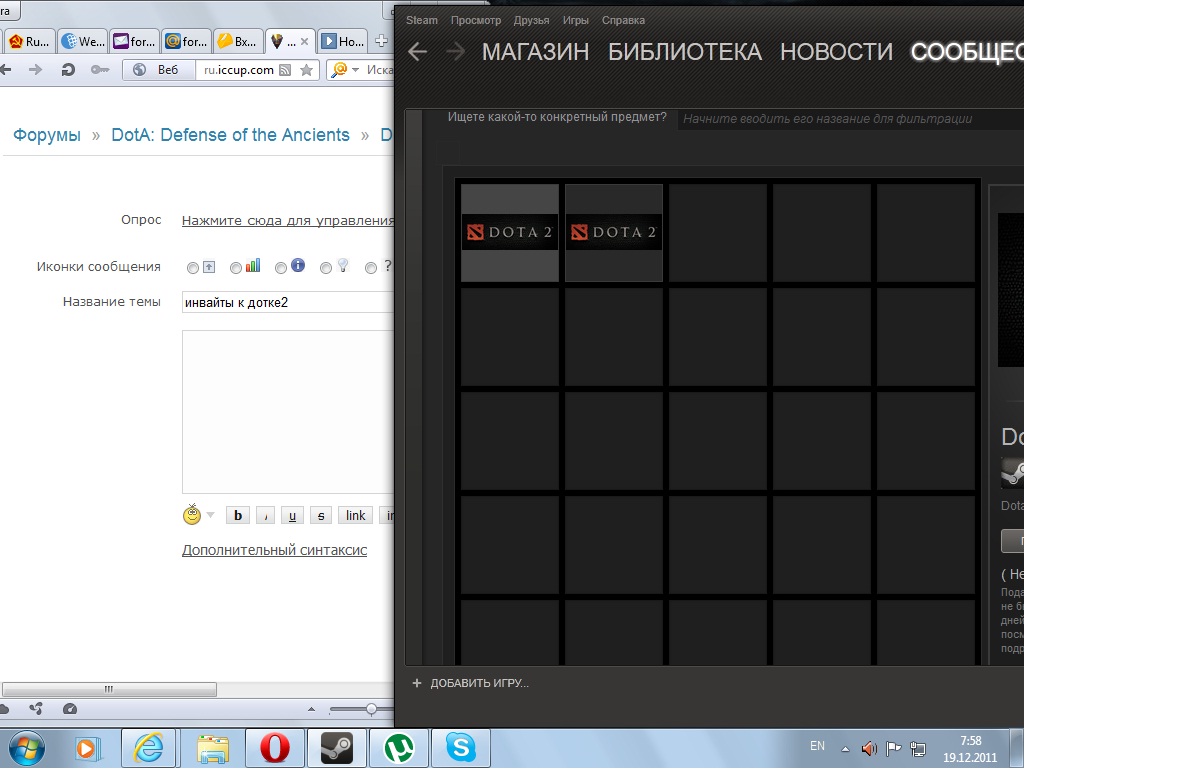Click the 'link' formatting button
This screenshot has width=1200, height=772.
click(355, 516)
